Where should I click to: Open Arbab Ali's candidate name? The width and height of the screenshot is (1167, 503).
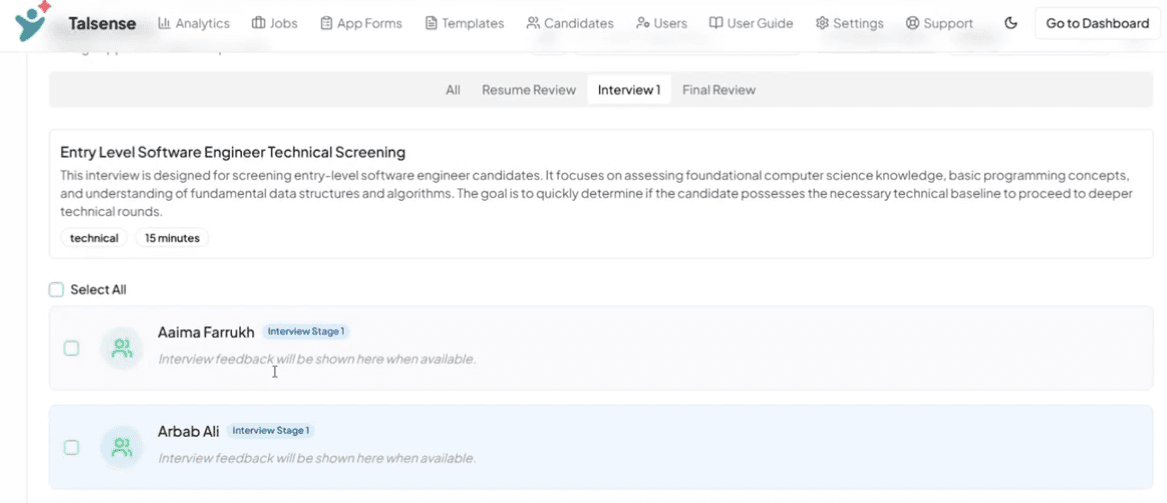click(188, 432)
